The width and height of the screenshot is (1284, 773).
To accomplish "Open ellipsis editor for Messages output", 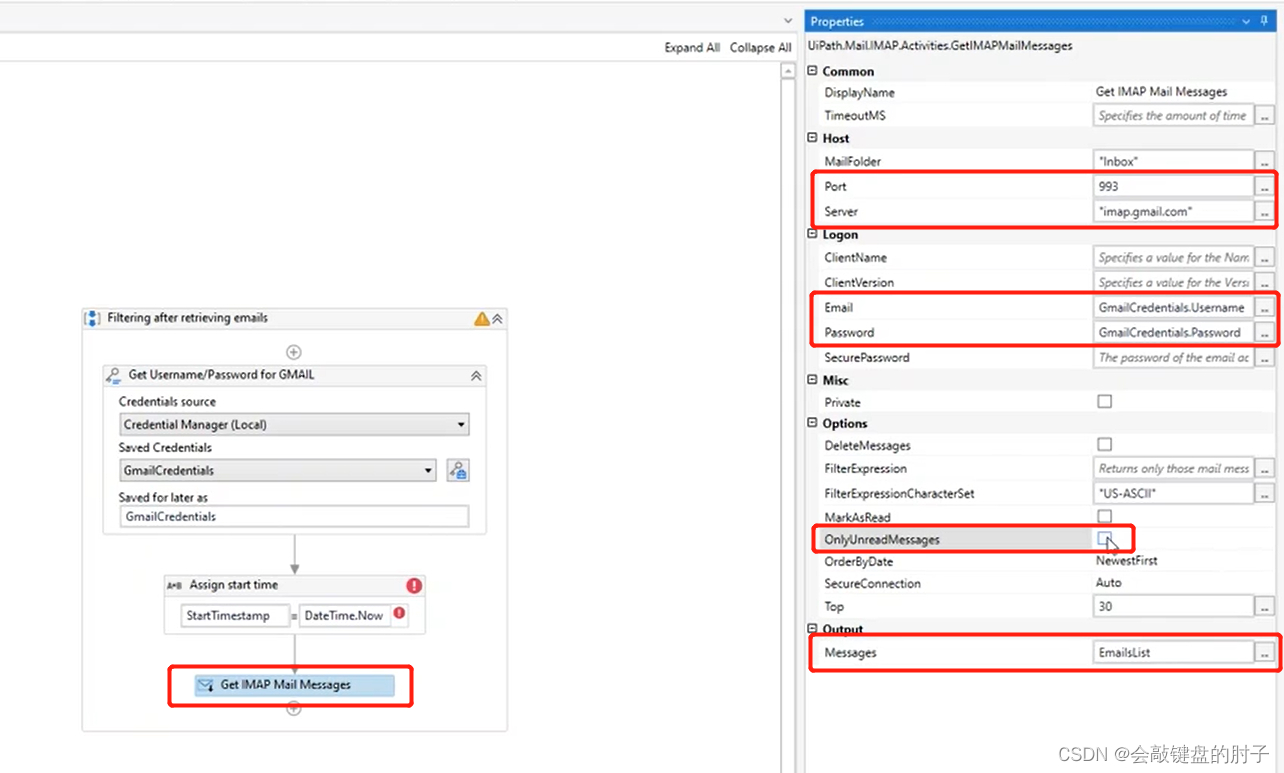I will tap(1265, 652).
